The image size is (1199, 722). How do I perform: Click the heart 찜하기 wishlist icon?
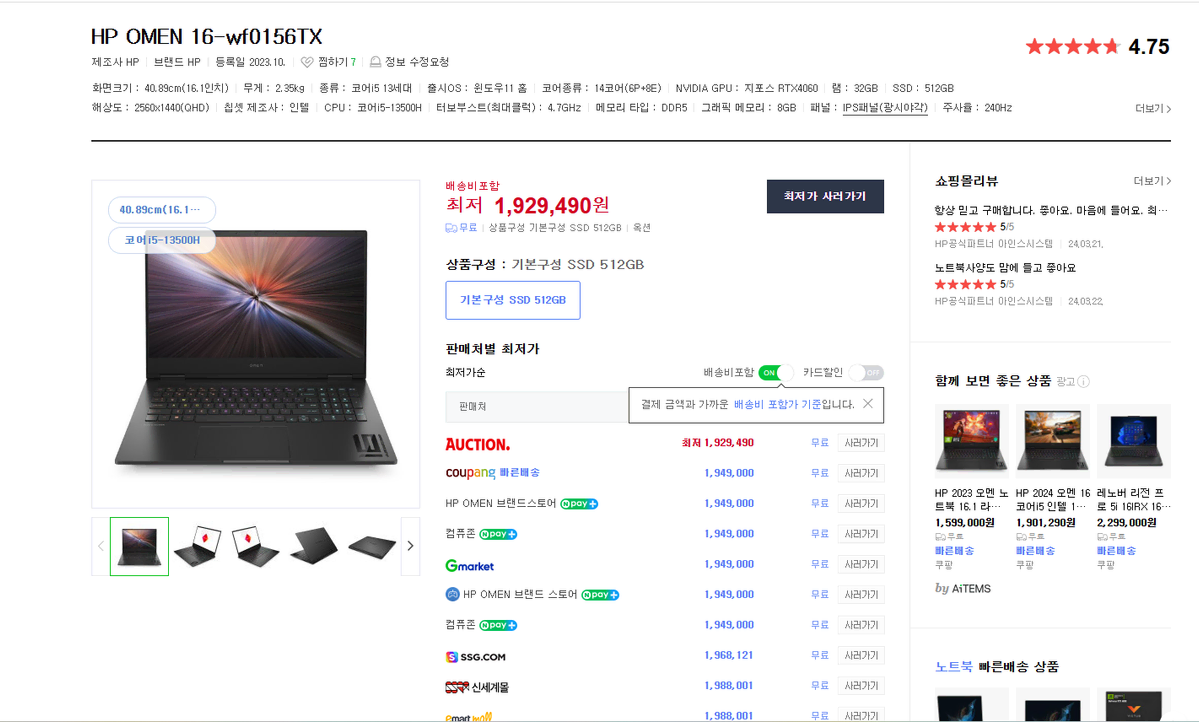(307, 62)
